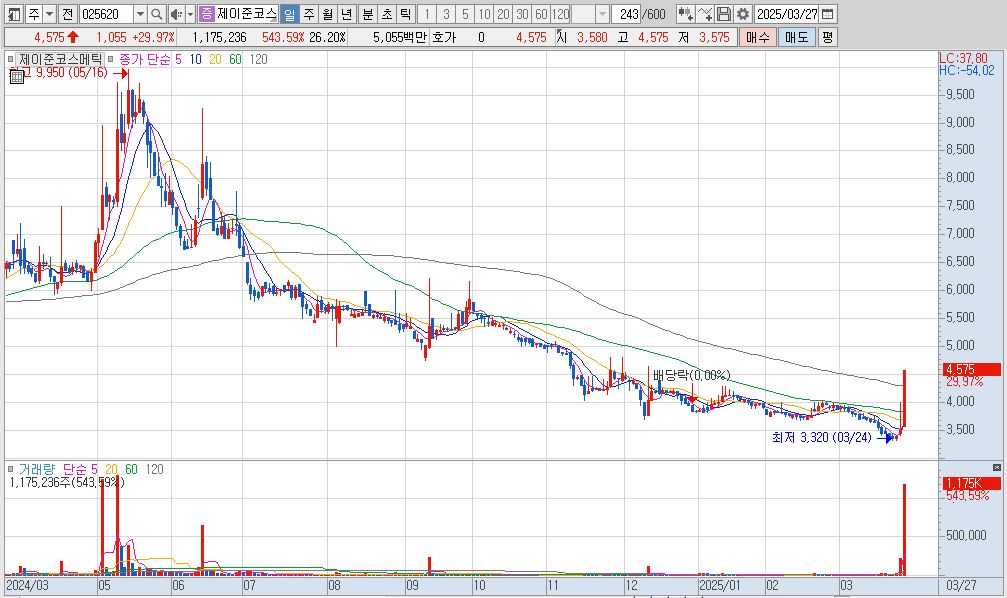Click the 평 button
Screen dimensions: 1007x598
(x=827, y=37)
